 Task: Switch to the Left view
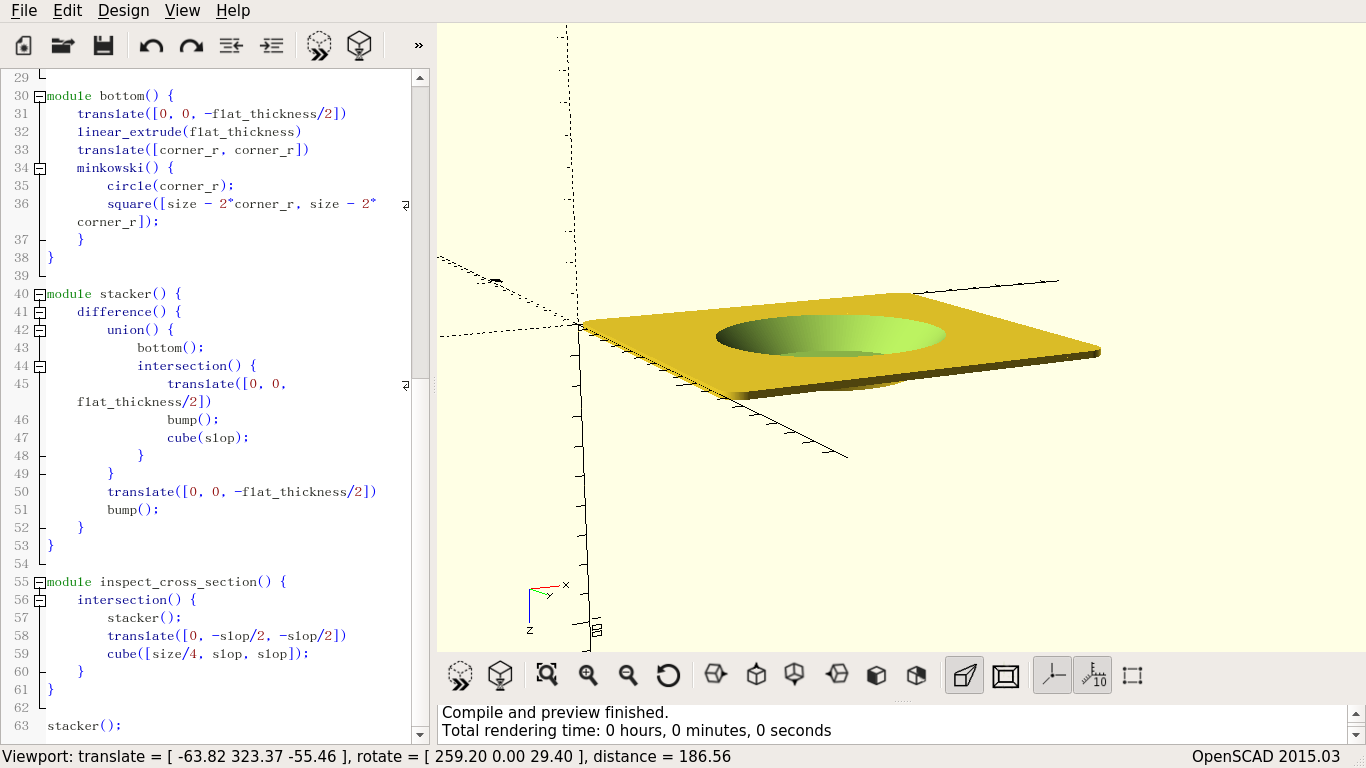[x=836, y=675]
